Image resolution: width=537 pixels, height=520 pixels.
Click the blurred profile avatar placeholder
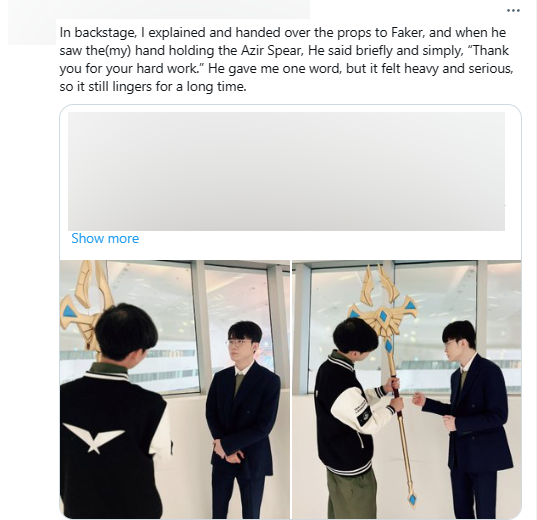point(32,32)
